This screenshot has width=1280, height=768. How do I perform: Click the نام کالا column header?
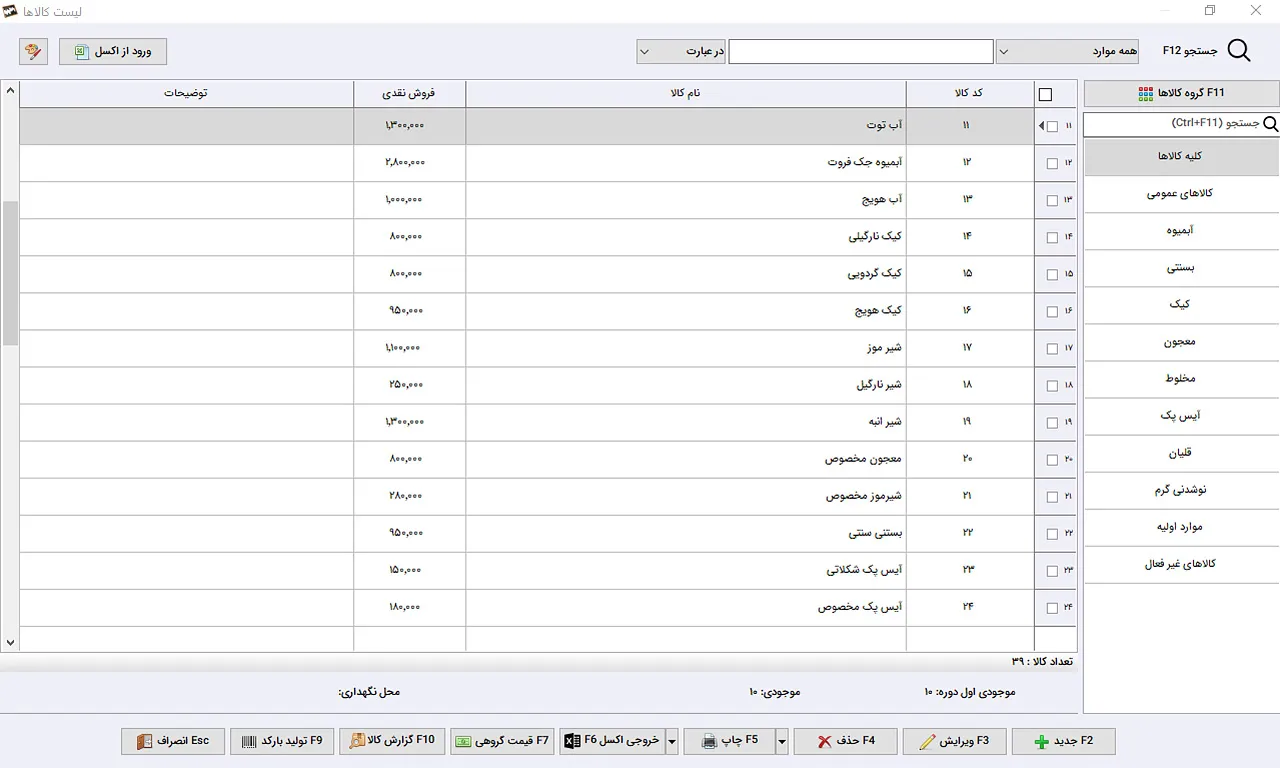pyautogui.click(x=686, y=94)
